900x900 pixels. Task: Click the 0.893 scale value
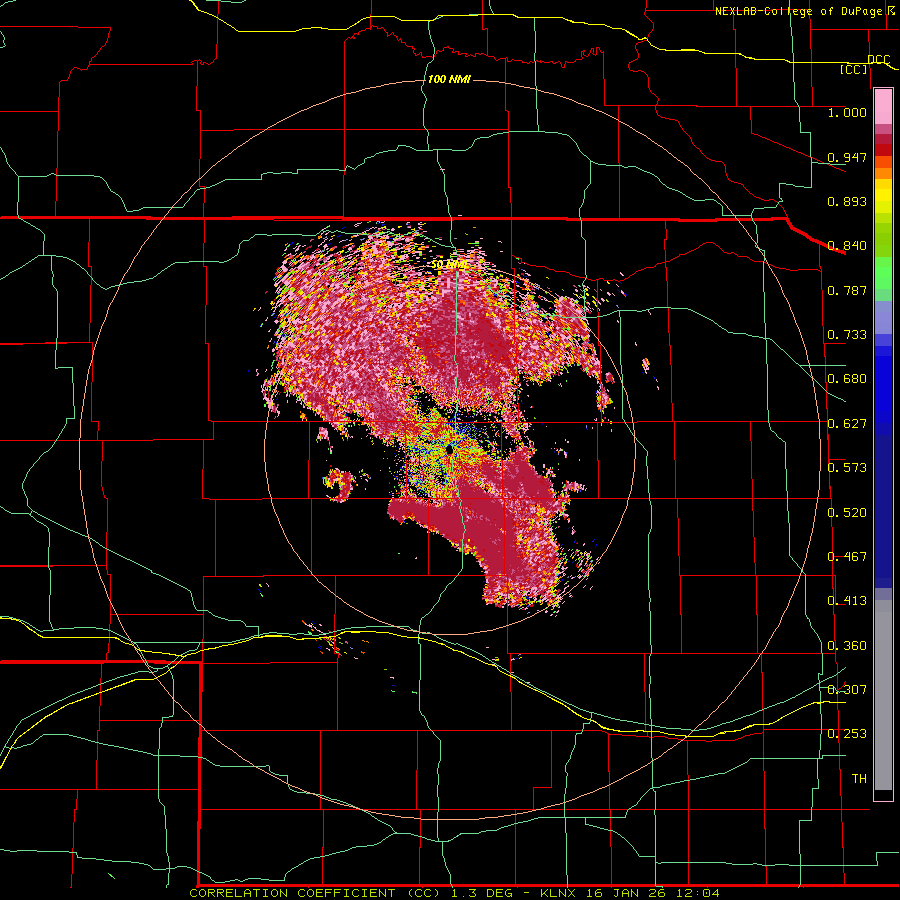(847, 201)
